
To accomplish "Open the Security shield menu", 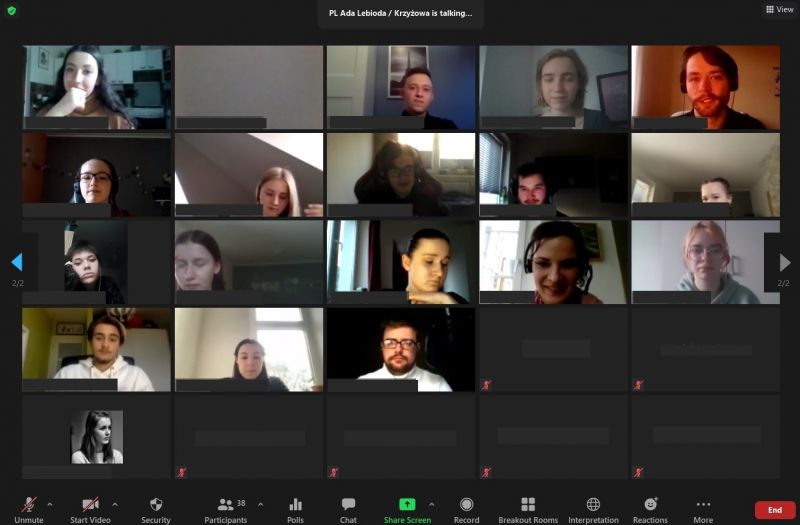I will (x=156, y=510).
